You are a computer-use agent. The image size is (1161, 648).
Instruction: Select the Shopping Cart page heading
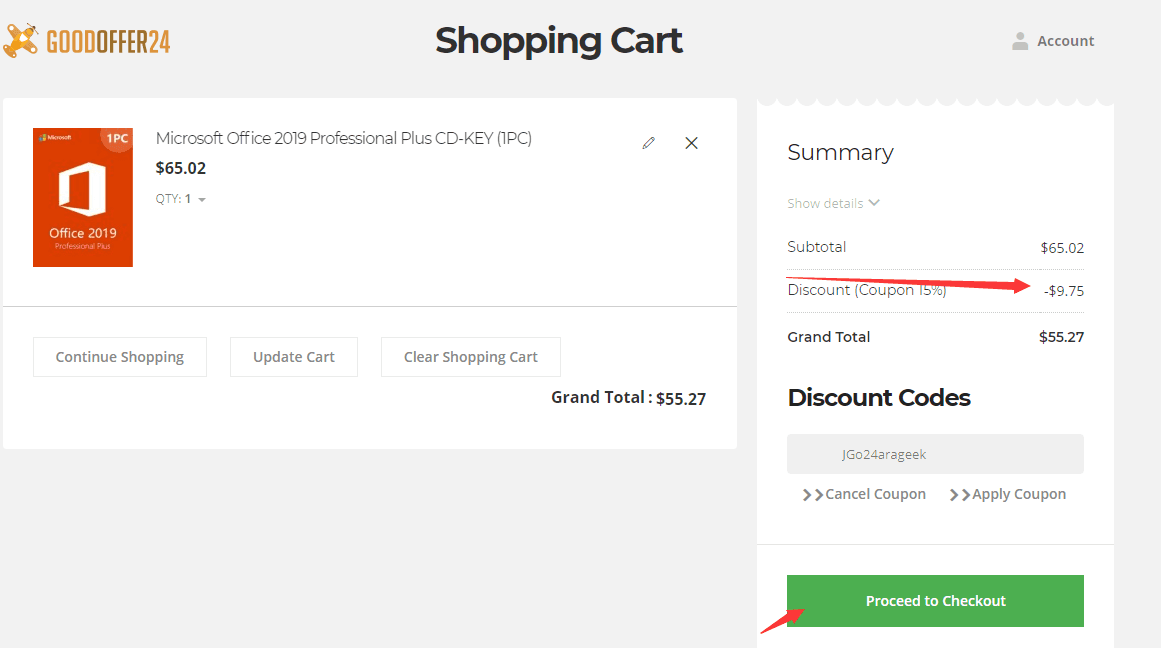pos(559,41)
